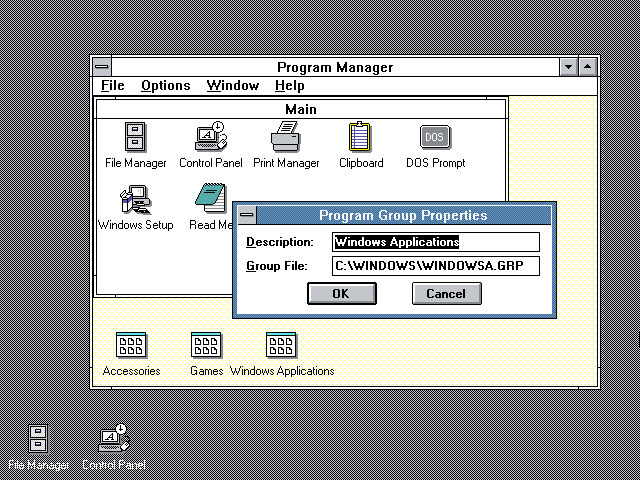The image size is (640, 480).
Task: Click the "Group File:" label
Action: click(x=276, y=266)
